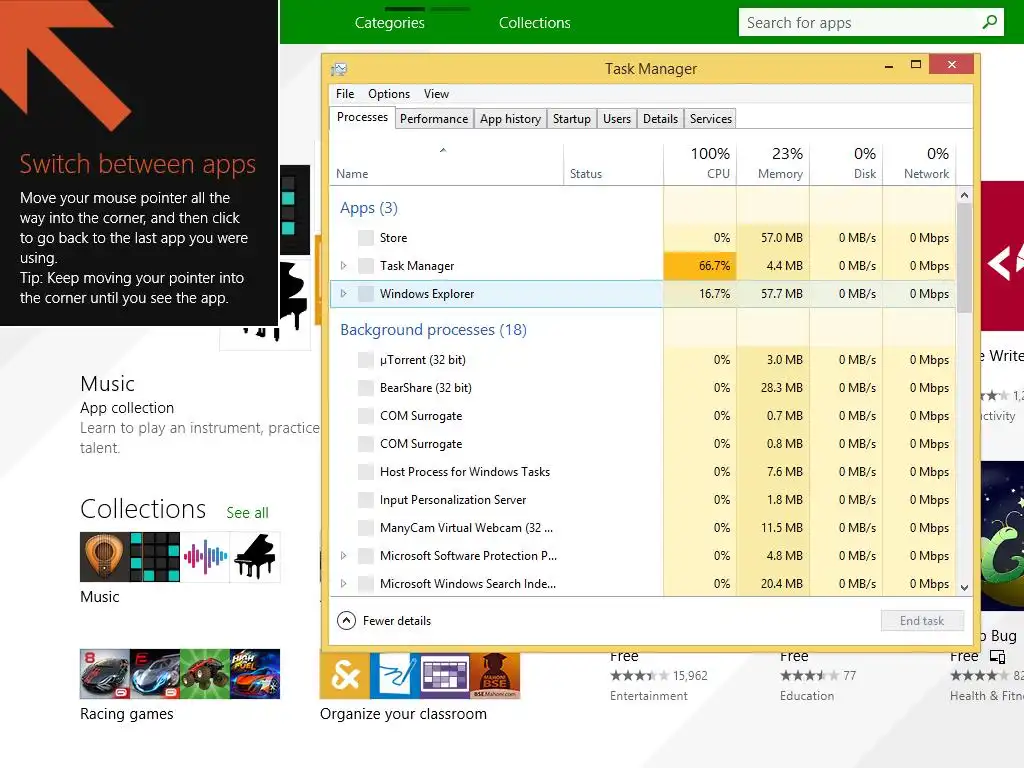Screen dimensions: 1024x768
Task: Sort processes by Memory column
Action: (773, 163)
